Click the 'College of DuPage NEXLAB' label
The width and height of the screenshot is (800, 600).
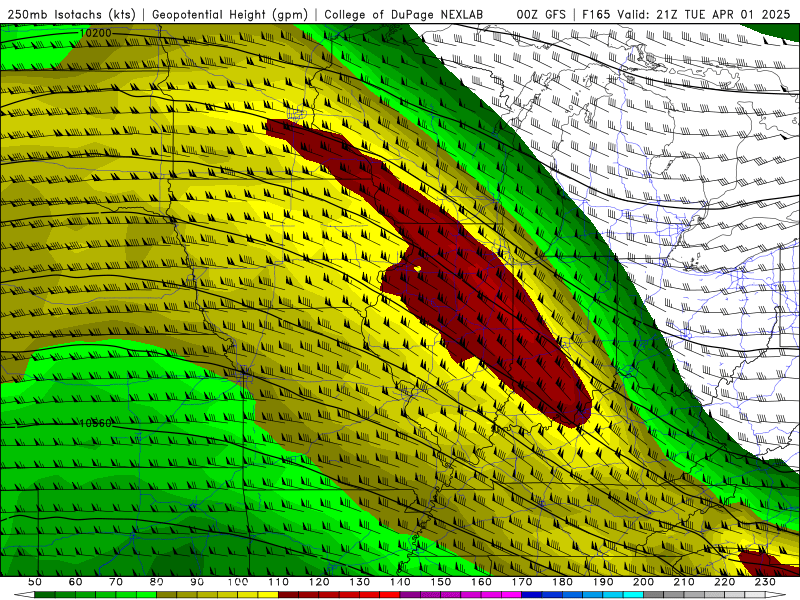(404, 14)
